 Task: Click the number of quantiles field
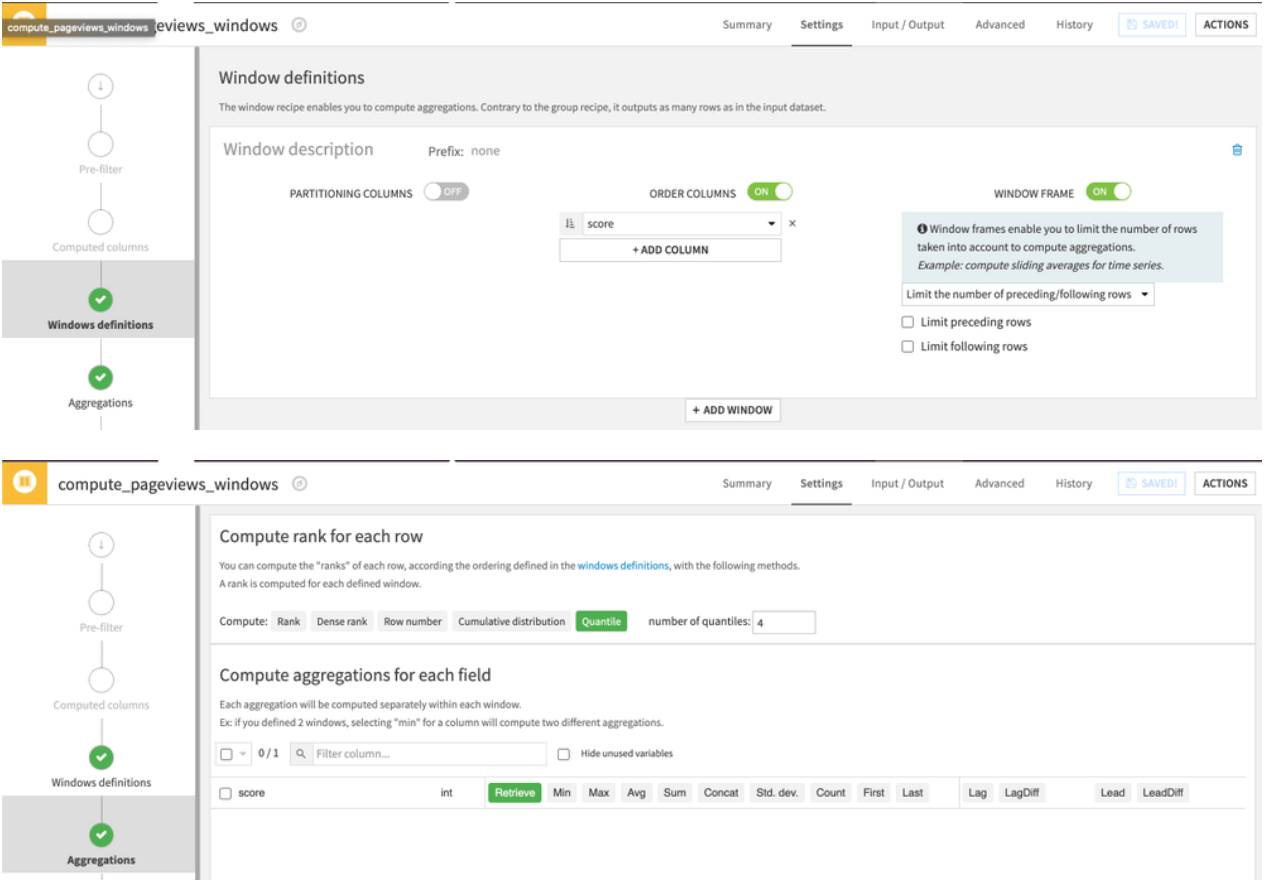pyautogui.click(x=784, y=622)
